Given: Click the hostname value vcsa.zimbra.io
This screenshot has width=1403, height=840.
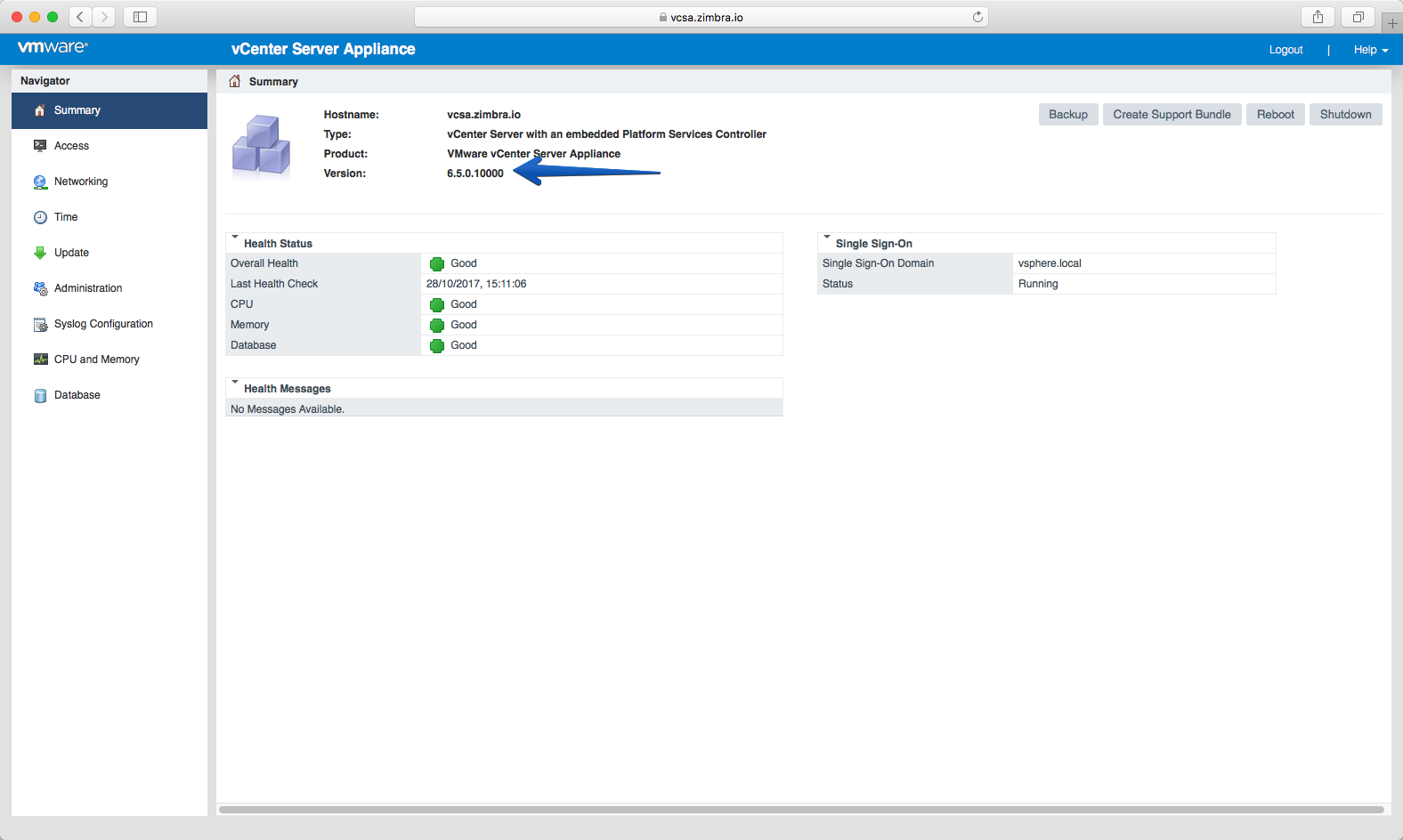Looking at the screenshot, I should click(483, 115).
